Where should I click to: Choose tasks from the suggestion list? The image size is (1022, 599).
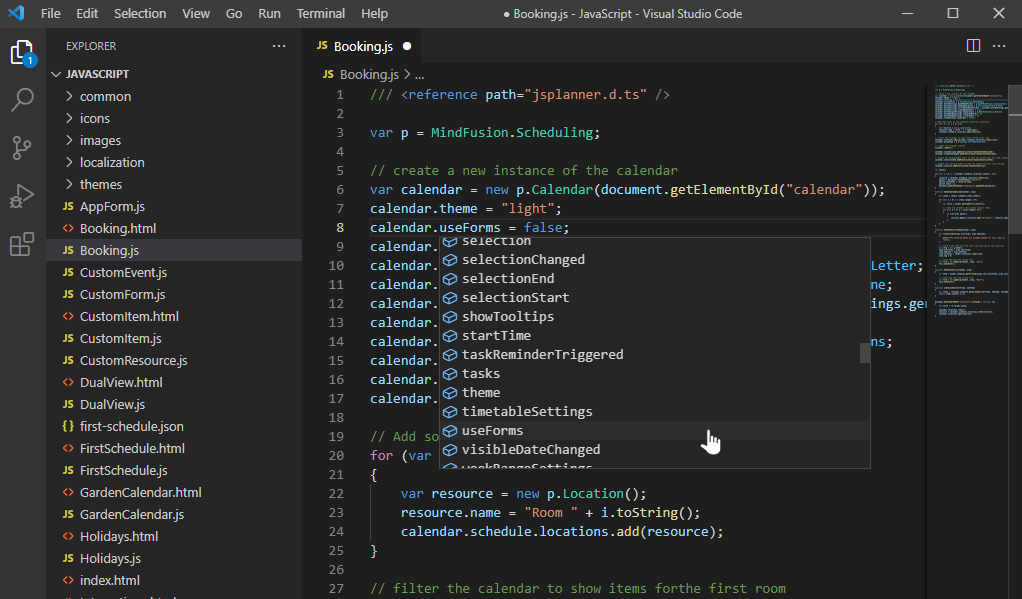tap(654, 373)
